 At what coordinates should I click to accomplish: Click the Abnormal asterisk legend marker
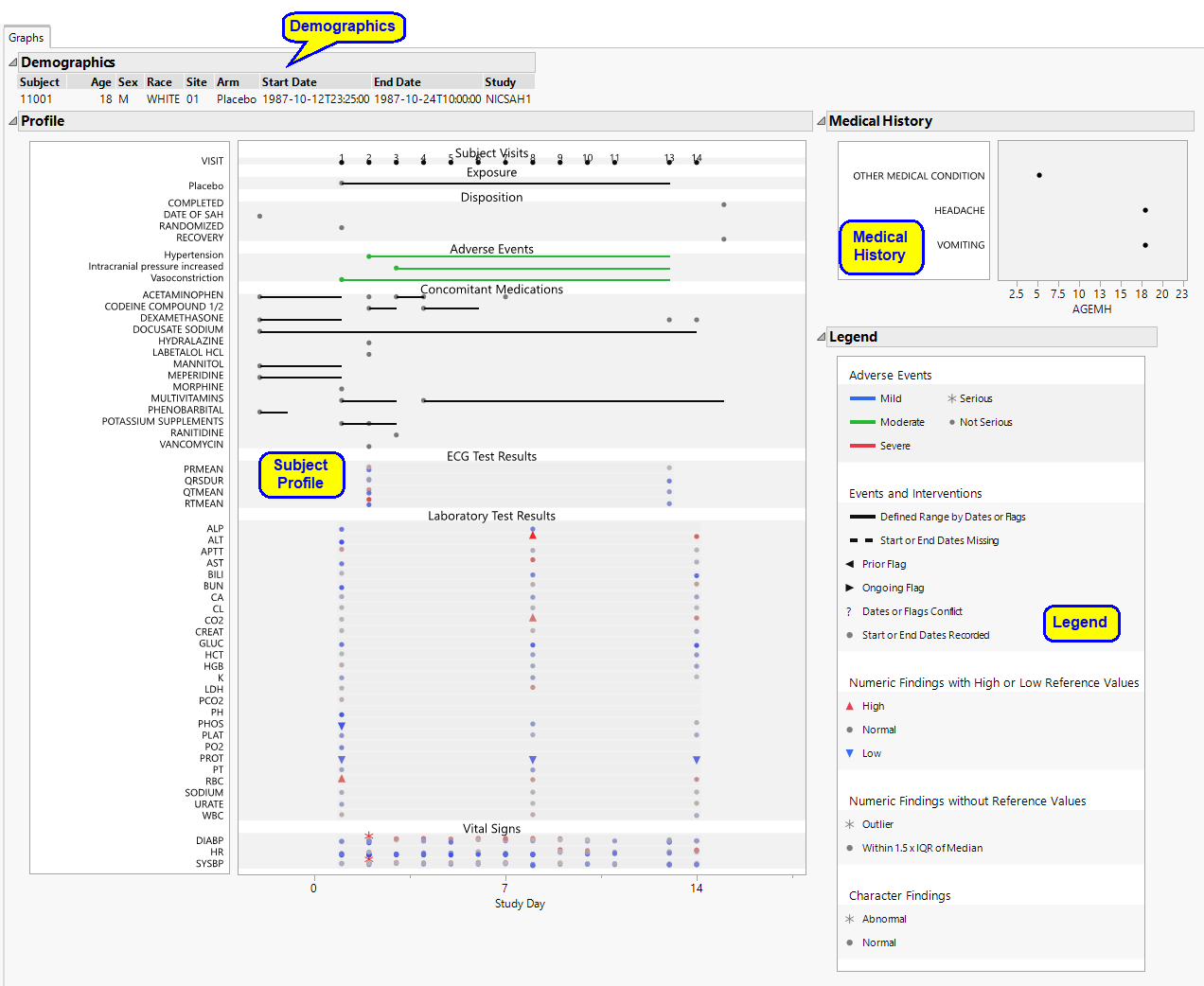pos(850,919)
